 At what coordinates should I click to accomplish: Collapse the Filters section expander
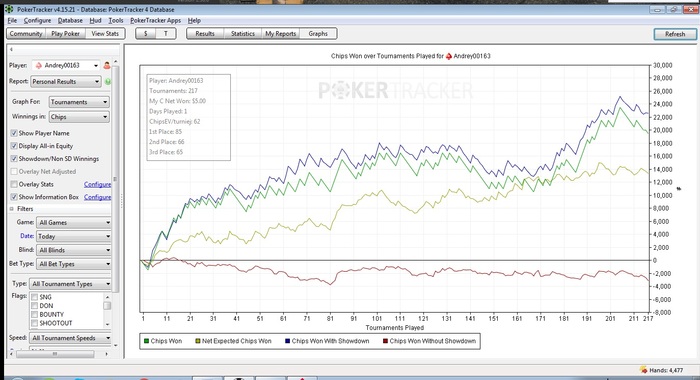(x=12, y=209)
